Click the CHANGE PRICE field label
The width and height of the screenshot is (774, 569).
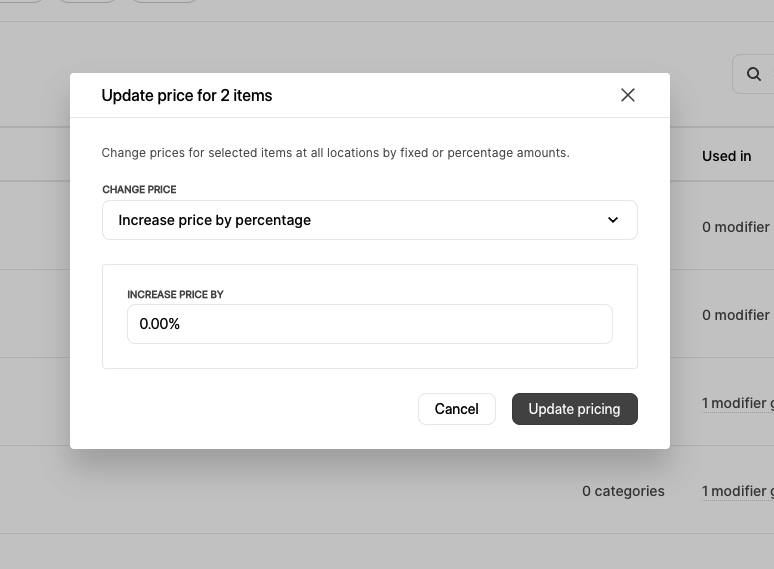click(139, 190)
